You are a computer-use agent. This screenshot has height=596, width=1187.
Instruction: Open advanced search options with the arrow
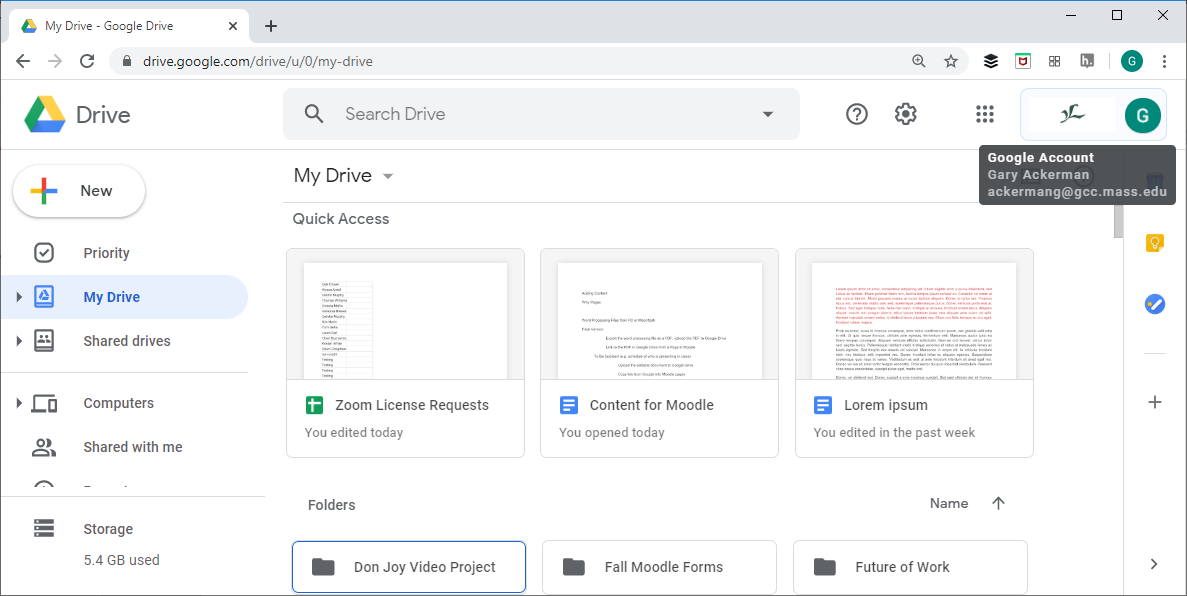coord(767,113)
